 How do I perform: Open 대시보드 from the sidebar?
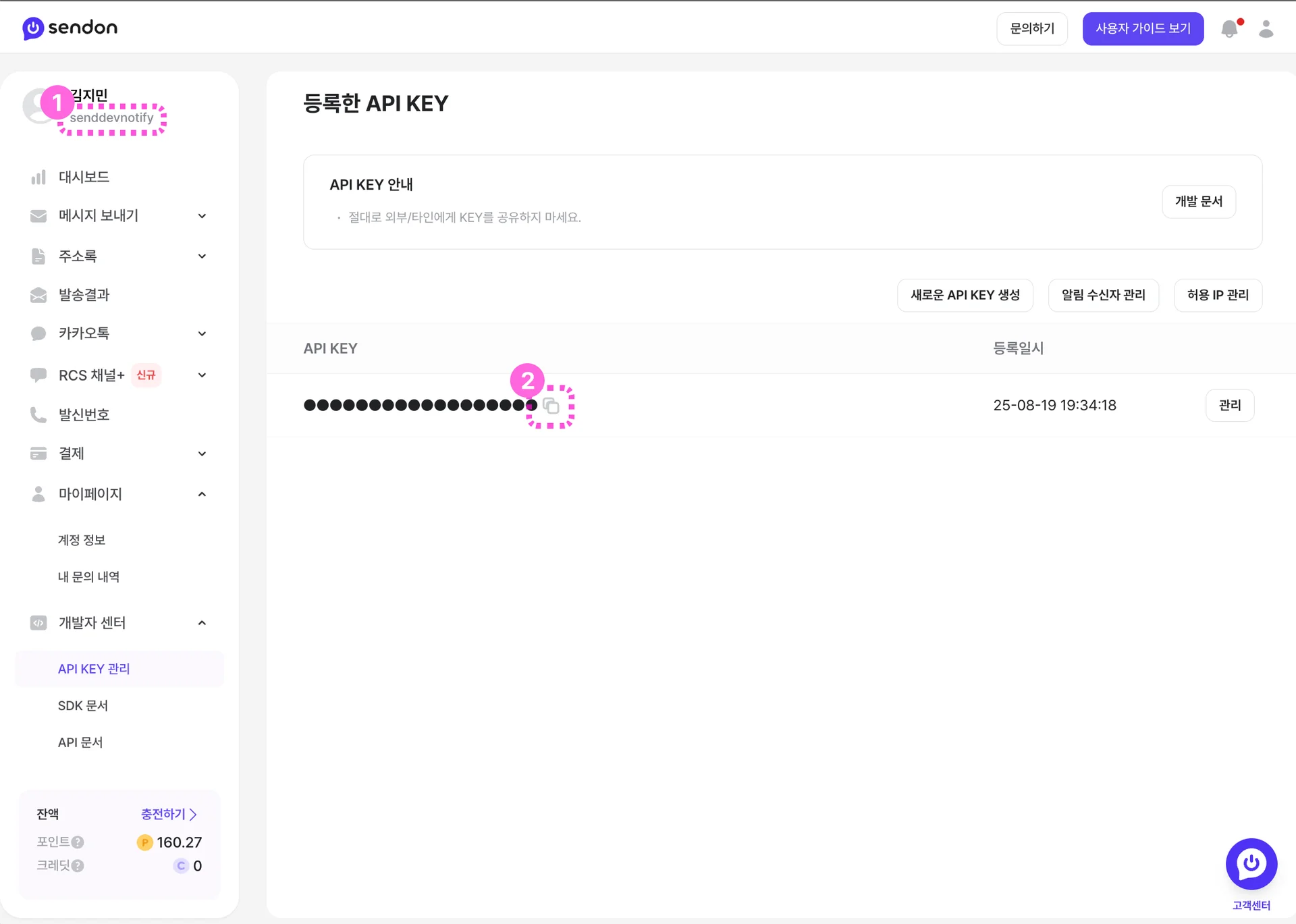[84, 177]
